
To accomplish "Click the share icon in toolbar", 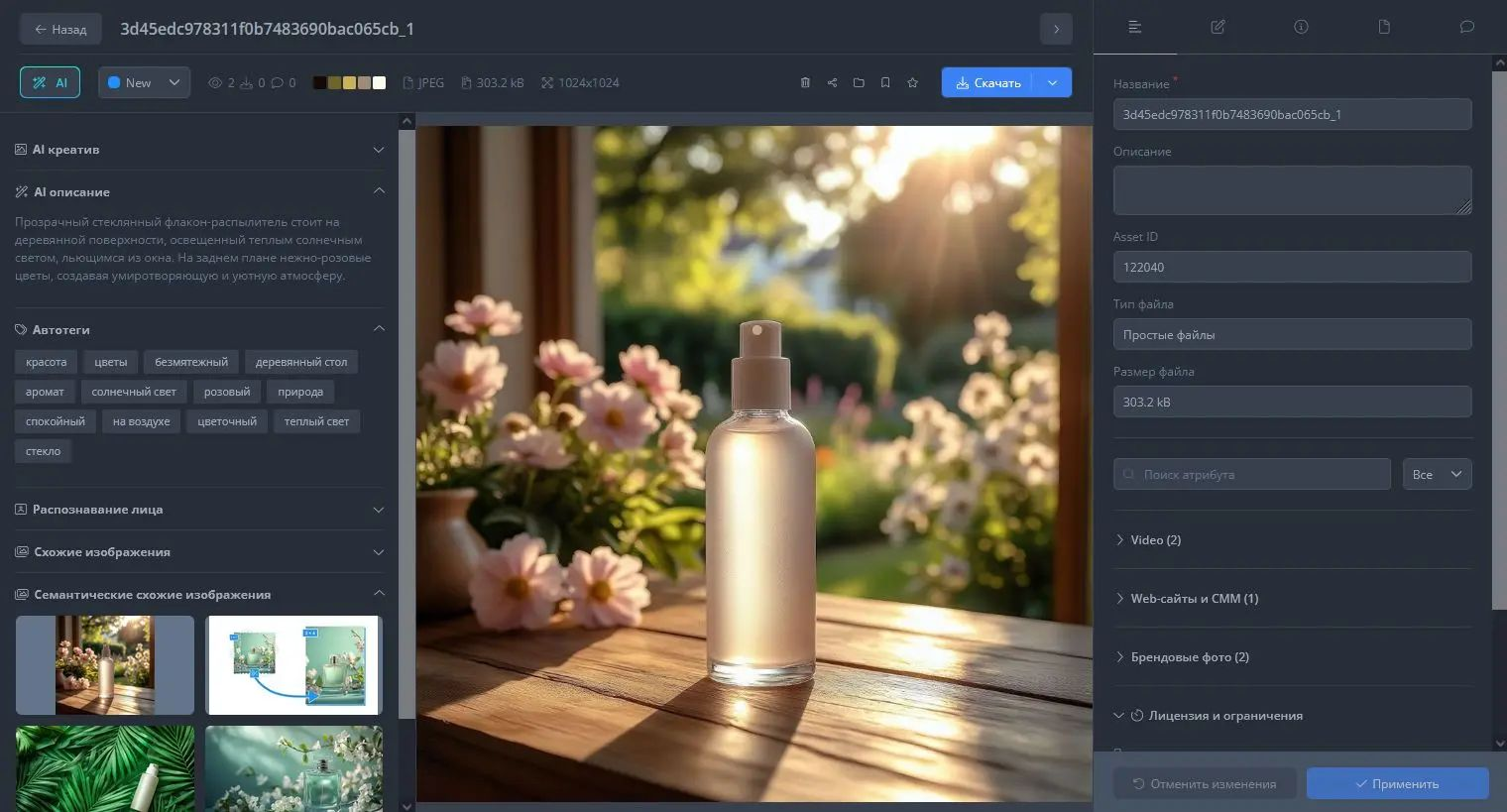I will click(x=832, y=83).
